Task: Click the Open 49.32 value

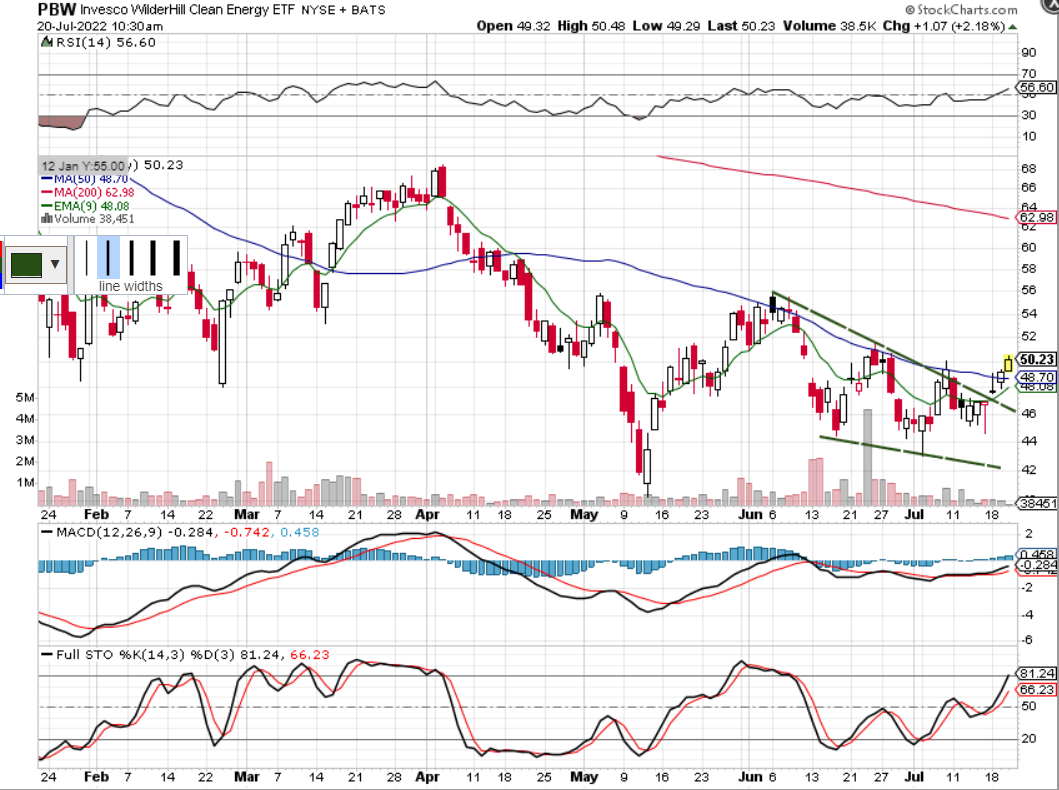Action: 513,26
